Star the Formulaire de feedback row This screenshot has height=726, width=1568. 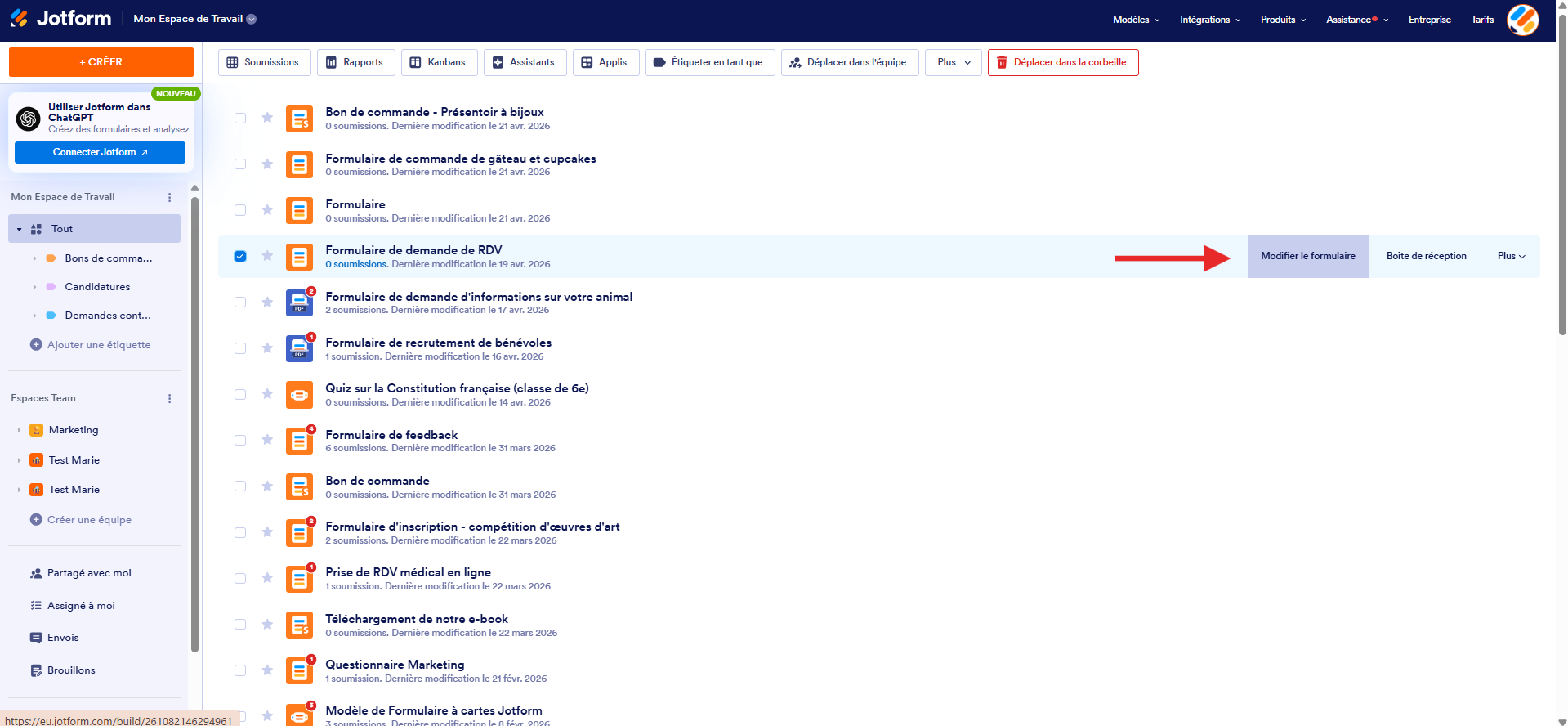pyautogui.click(x=267, y=440)
